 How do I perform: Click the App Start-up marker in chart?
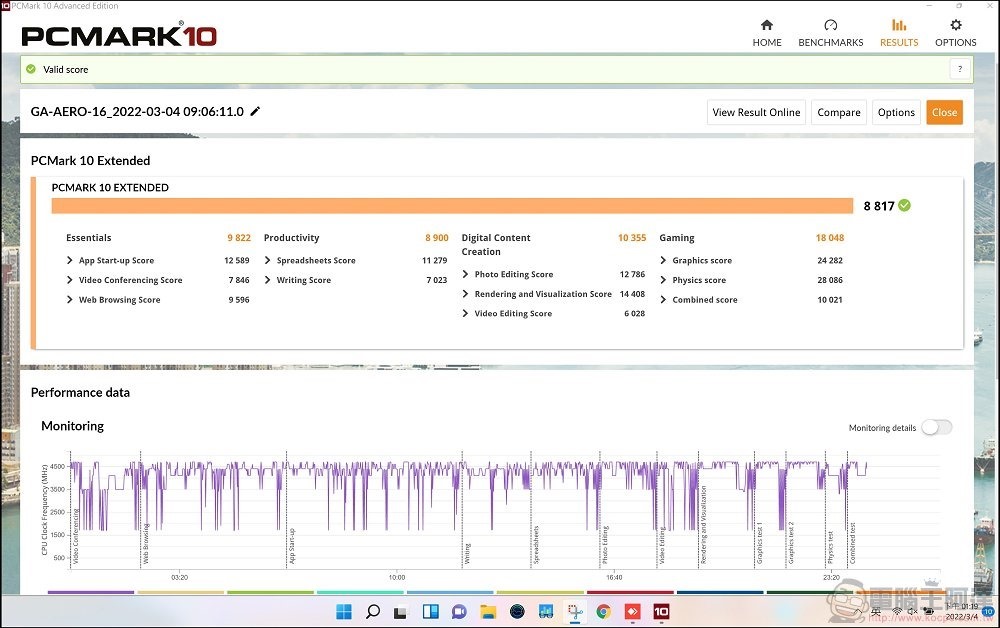pos(291,546)
